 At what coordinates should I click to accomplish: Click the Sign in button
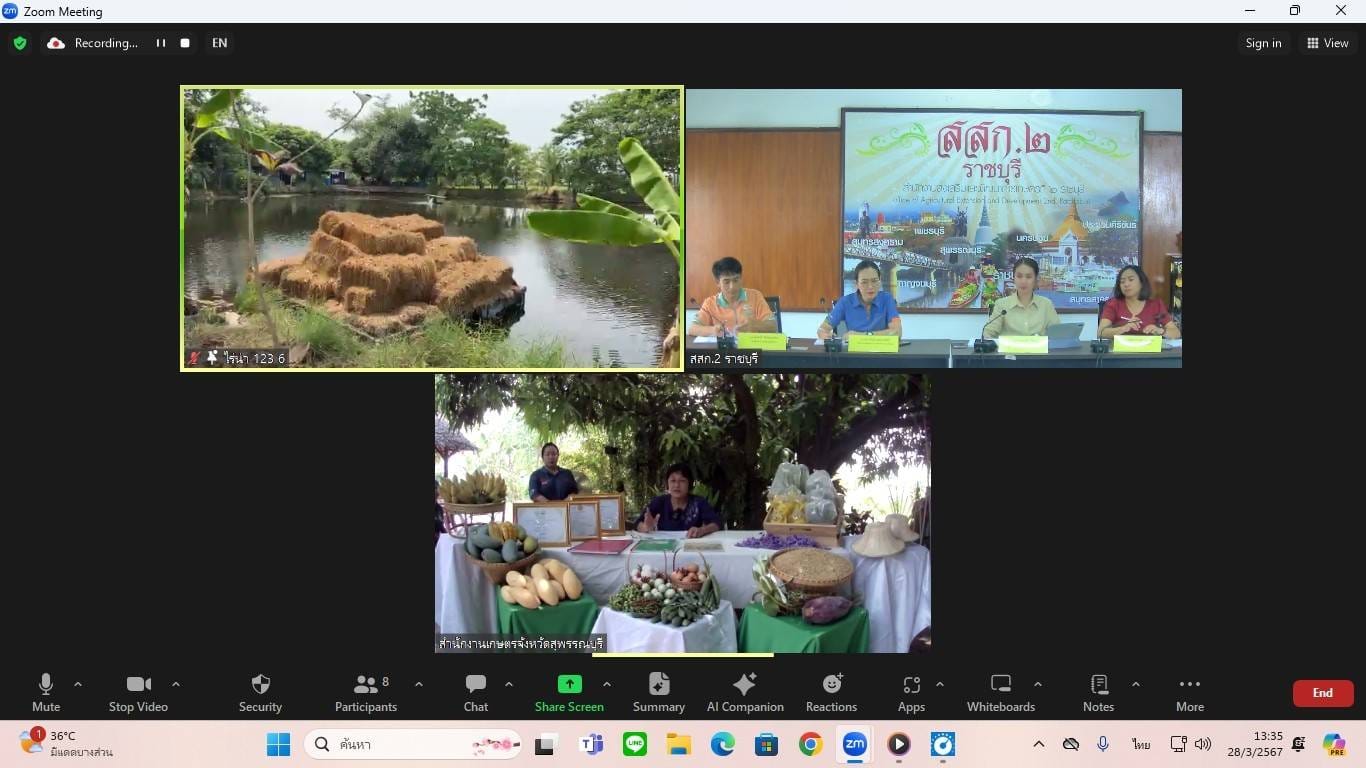pyautogui.click(x=1263, y=43)
